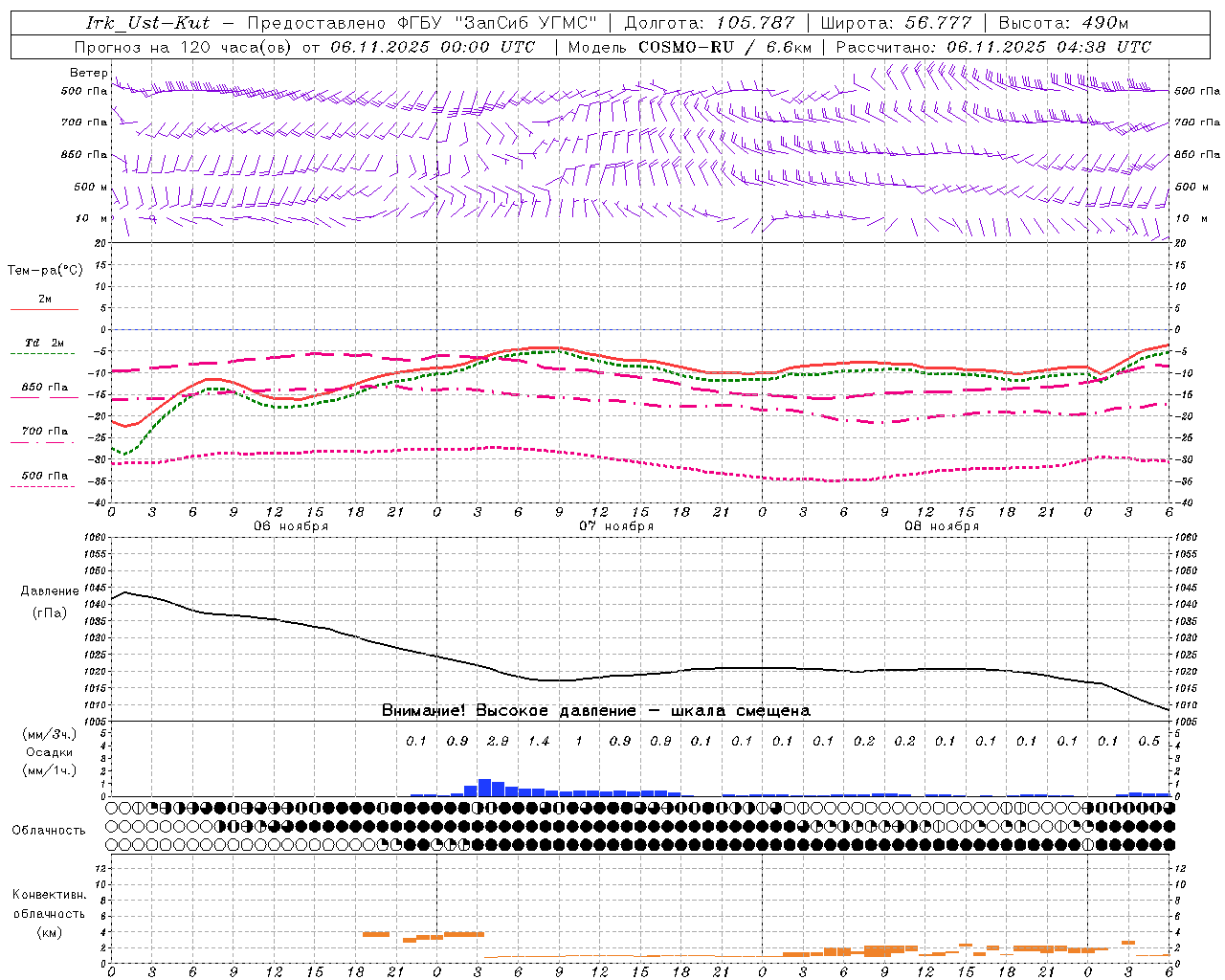The width and height of the screenshot is (1225, 980).
Task: Click the model name COSMO-RU / 6.6км
Action: pyautogui.click(x=724, y=47)
